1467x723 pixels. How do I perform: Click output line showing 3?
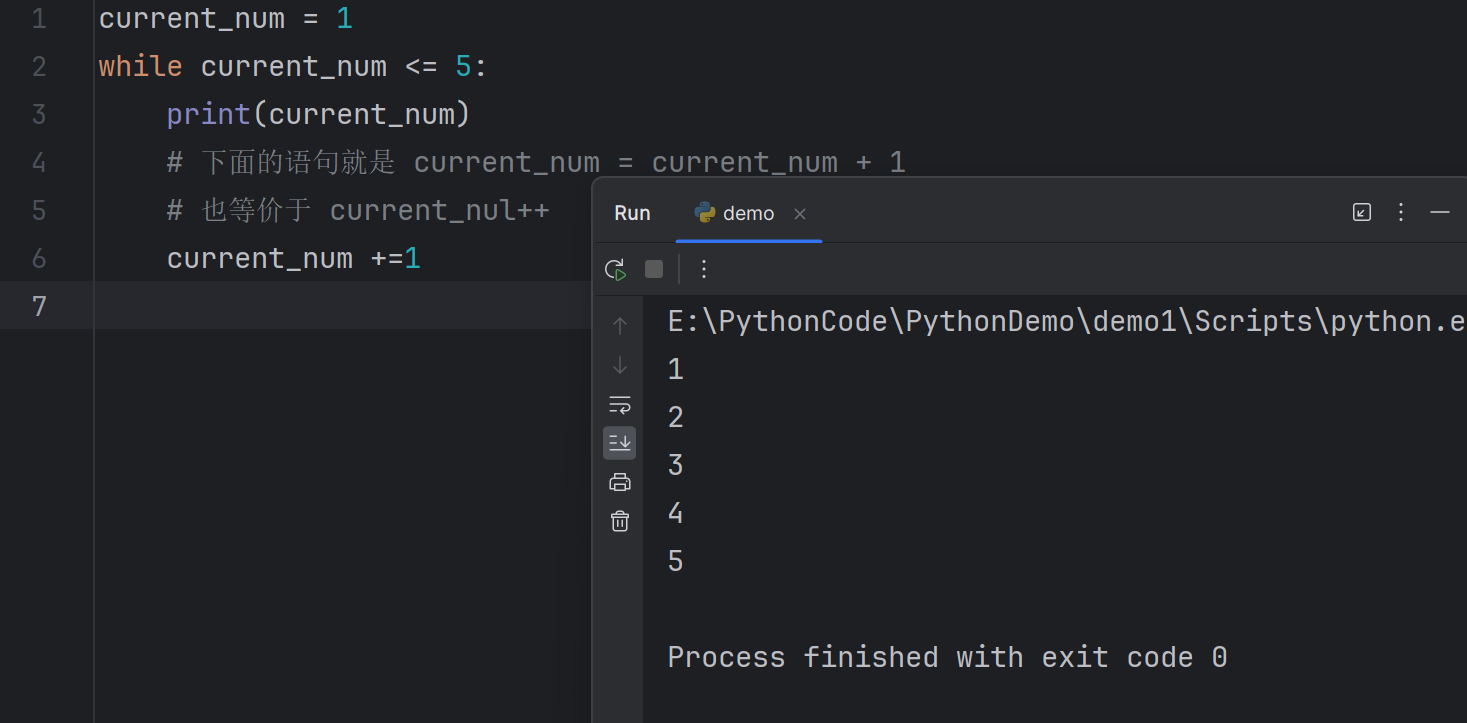tap(676, 465)
